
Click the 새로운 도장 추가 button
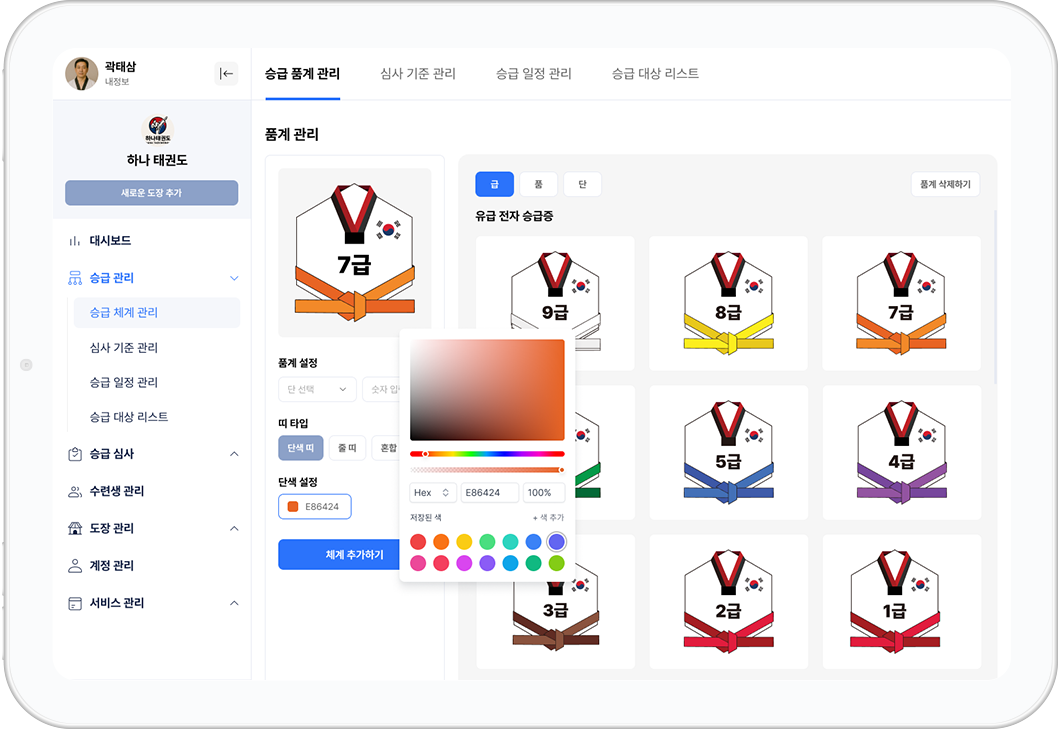pos(152,193)
